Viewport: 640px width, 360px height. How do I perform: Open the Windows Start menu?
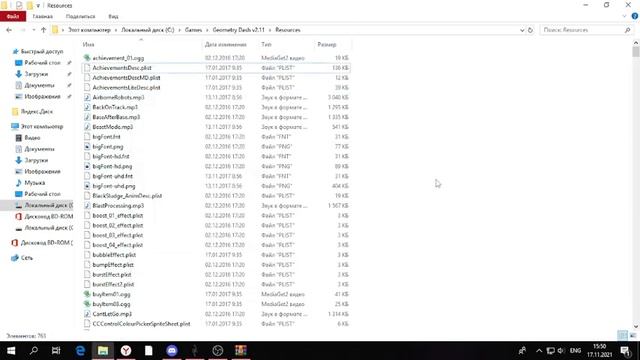[11, 351]
